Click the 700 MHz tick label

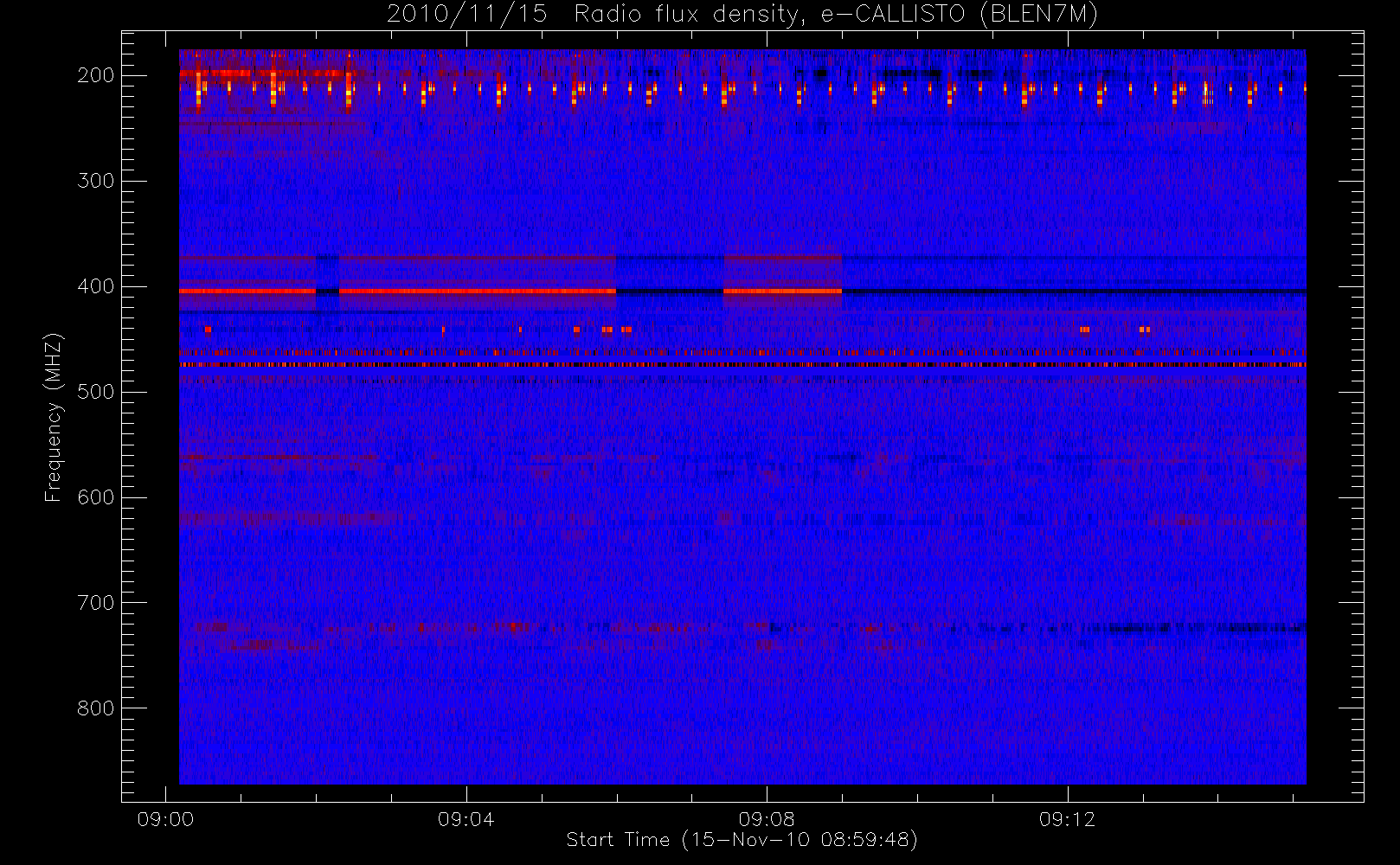(x=95, y=603)
